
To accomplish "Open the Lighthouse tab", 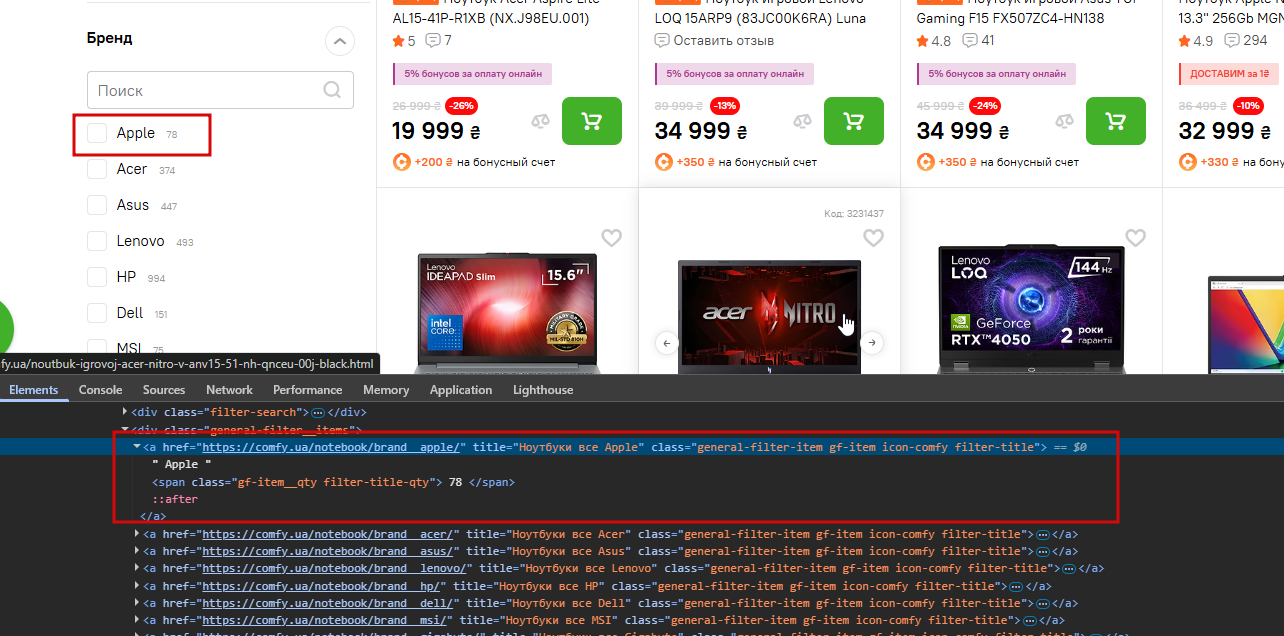I will tap(543, 390).
